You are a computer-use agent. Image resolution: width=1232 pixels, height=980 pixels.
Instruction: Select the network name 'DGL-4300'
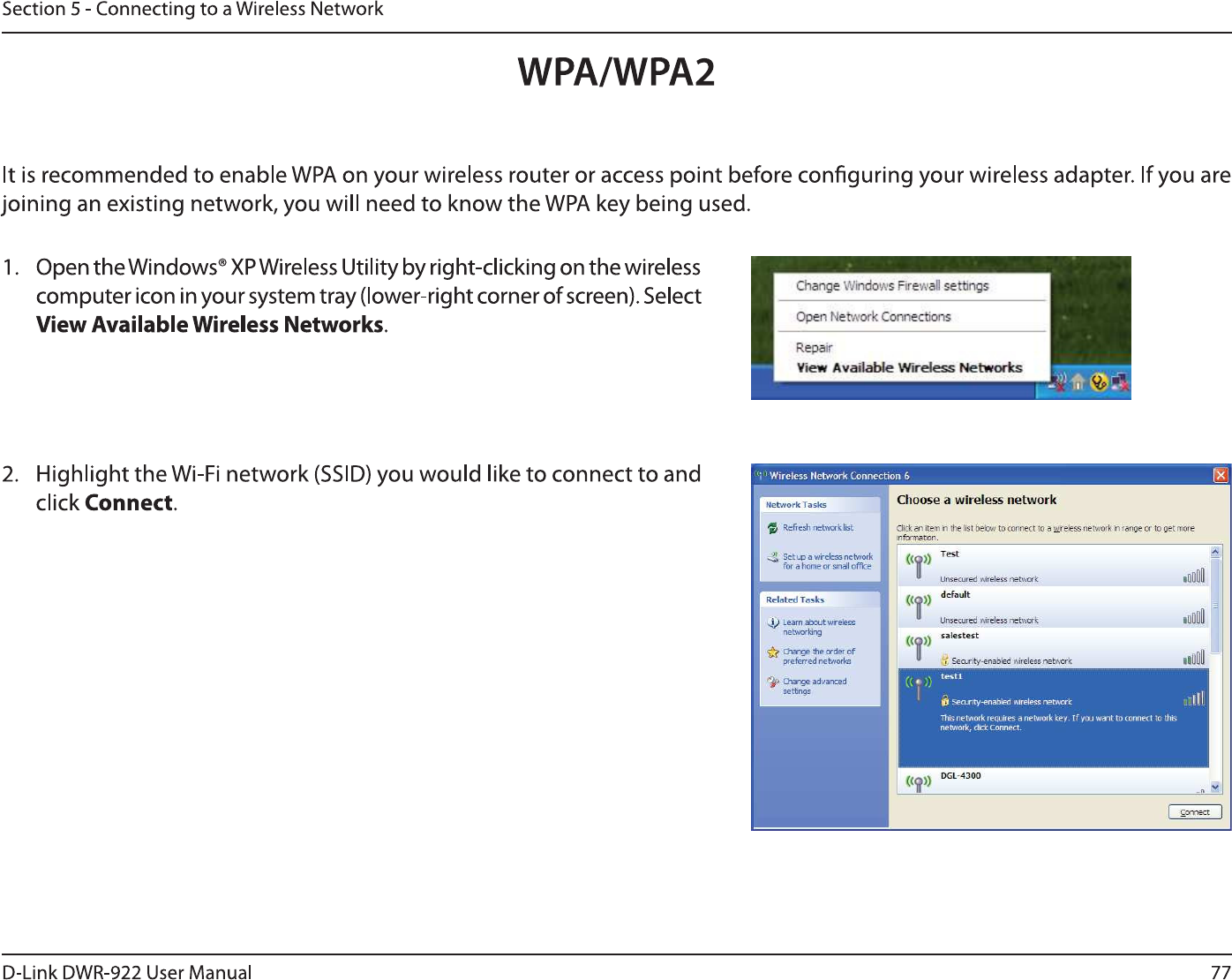[960, 776]
